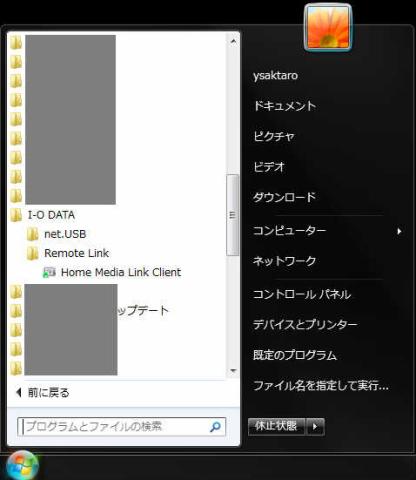Open ドキュメント from the right pane
Image resolution: width=416 pixels, height=480 pixels.
pos(284,106)
